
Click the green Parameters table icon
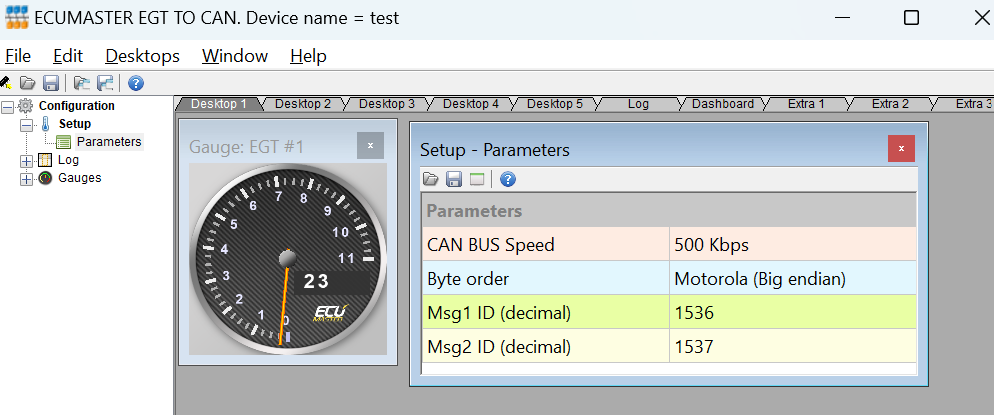[x=64, y=141]
